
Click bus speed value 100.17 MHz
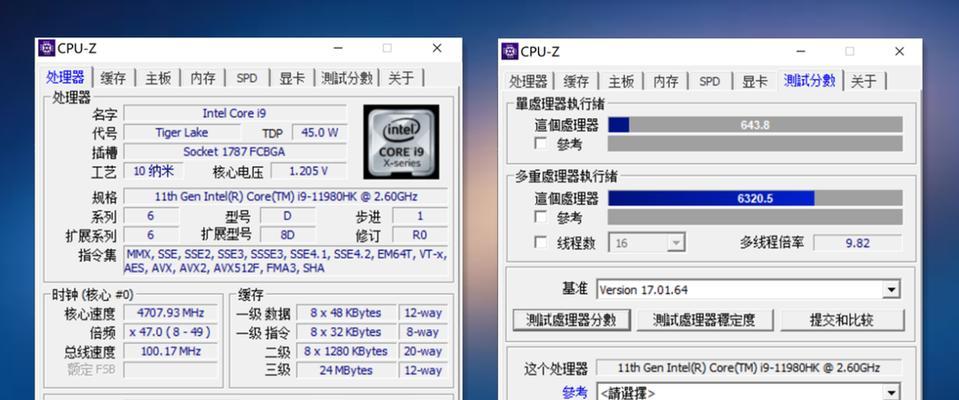171,352
